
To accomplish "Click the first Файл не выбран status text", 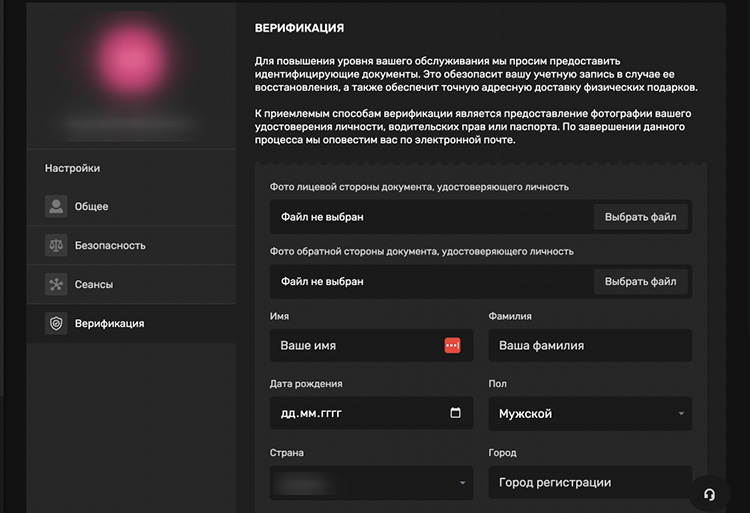I will 322,217.
